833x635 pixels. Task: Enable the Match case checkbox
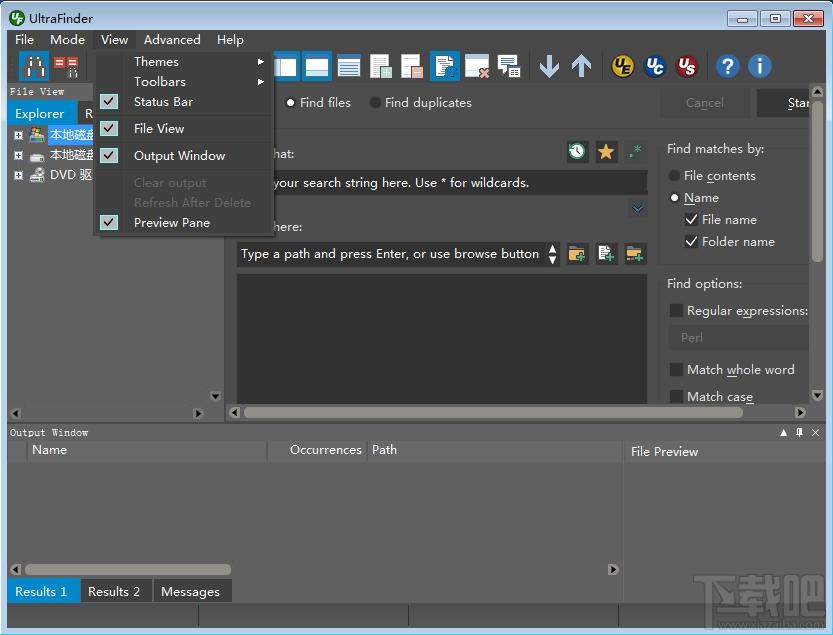(x=676, y=396)
